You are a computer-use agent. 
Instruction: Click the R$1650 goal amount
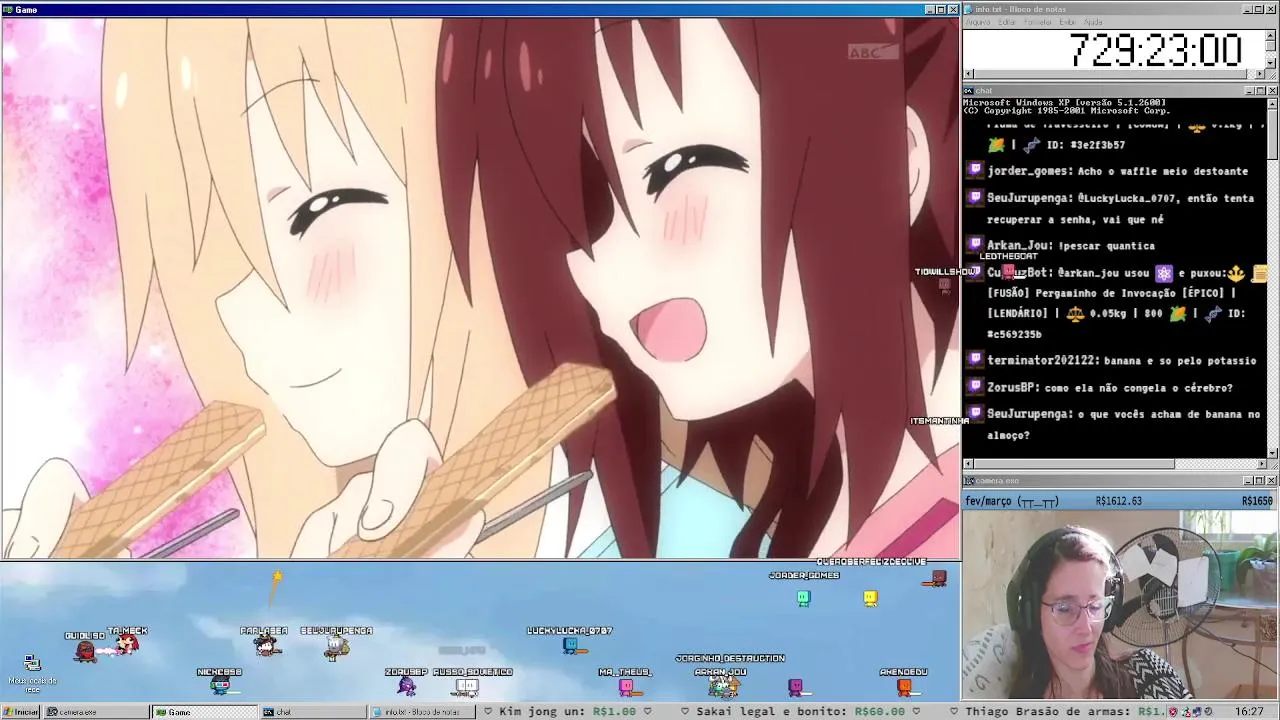(1257, 501)
